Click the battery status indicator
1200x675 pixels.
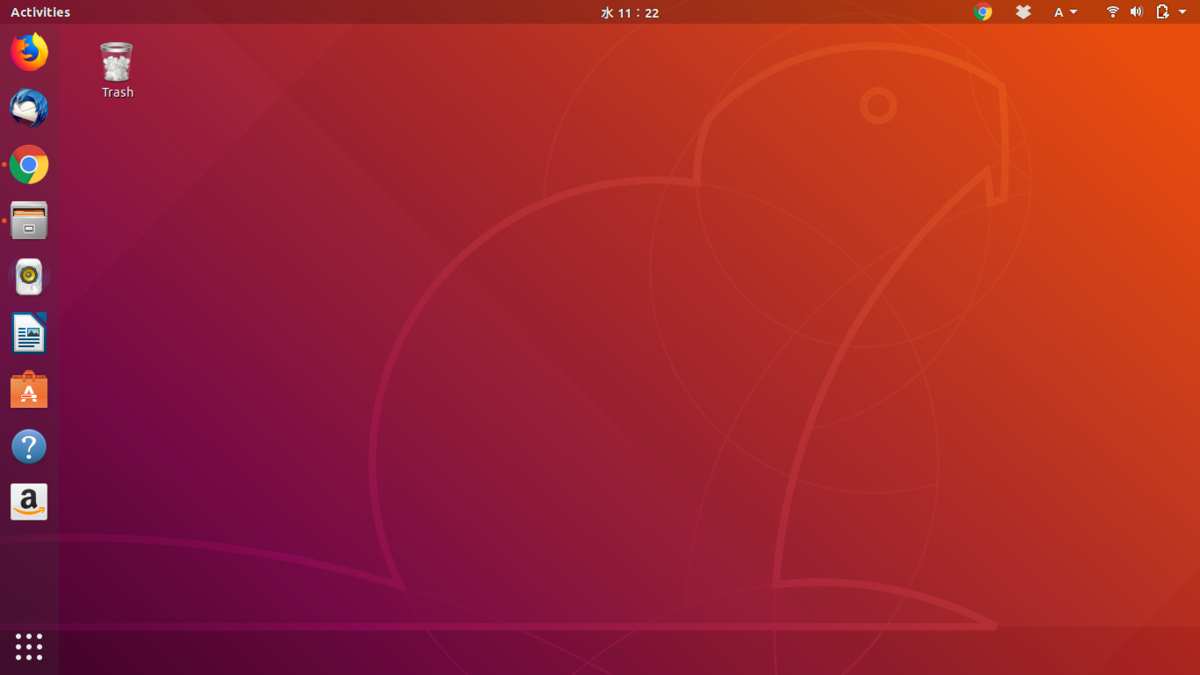(1160, 12)
